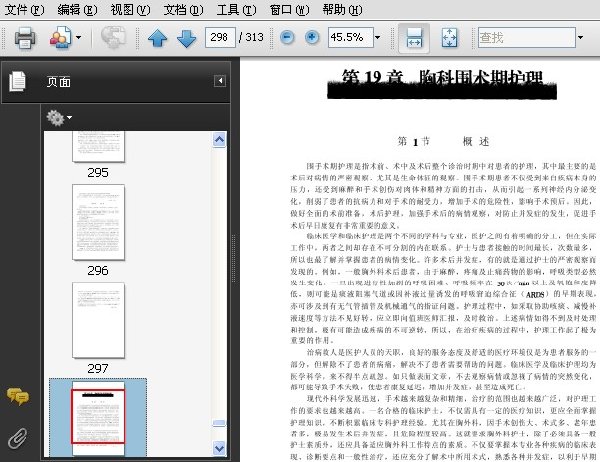Click the section heading 第1节 概述

(443, 142)
